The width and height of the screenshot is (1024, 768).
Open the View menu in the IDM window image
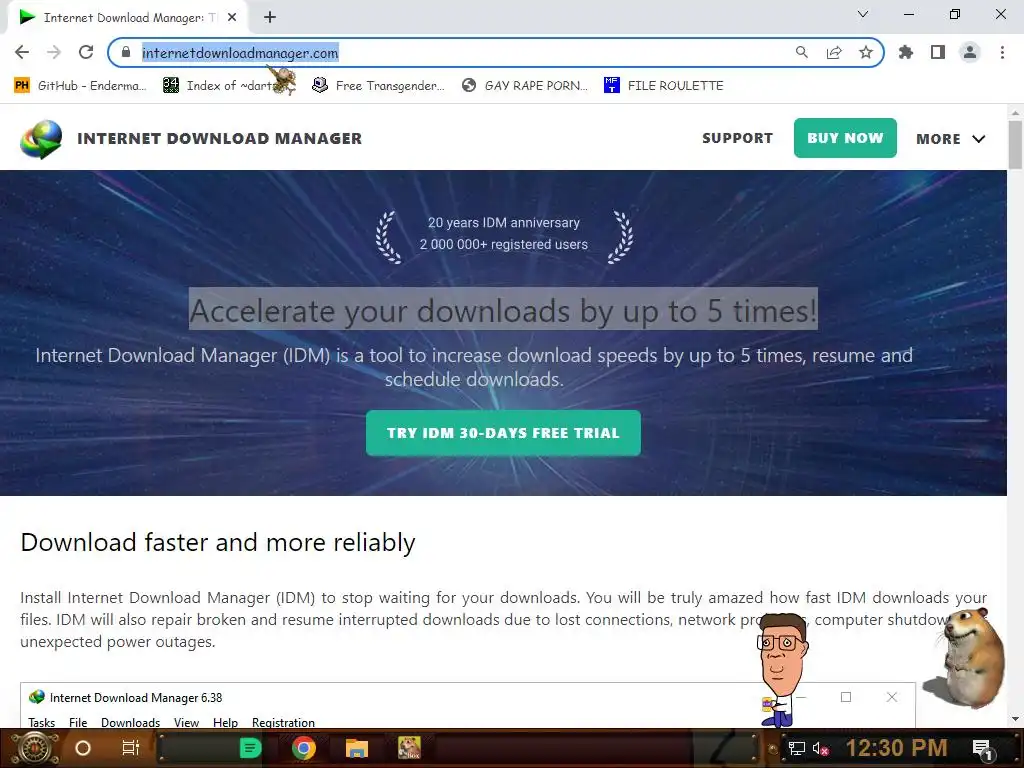click(186, 722)
